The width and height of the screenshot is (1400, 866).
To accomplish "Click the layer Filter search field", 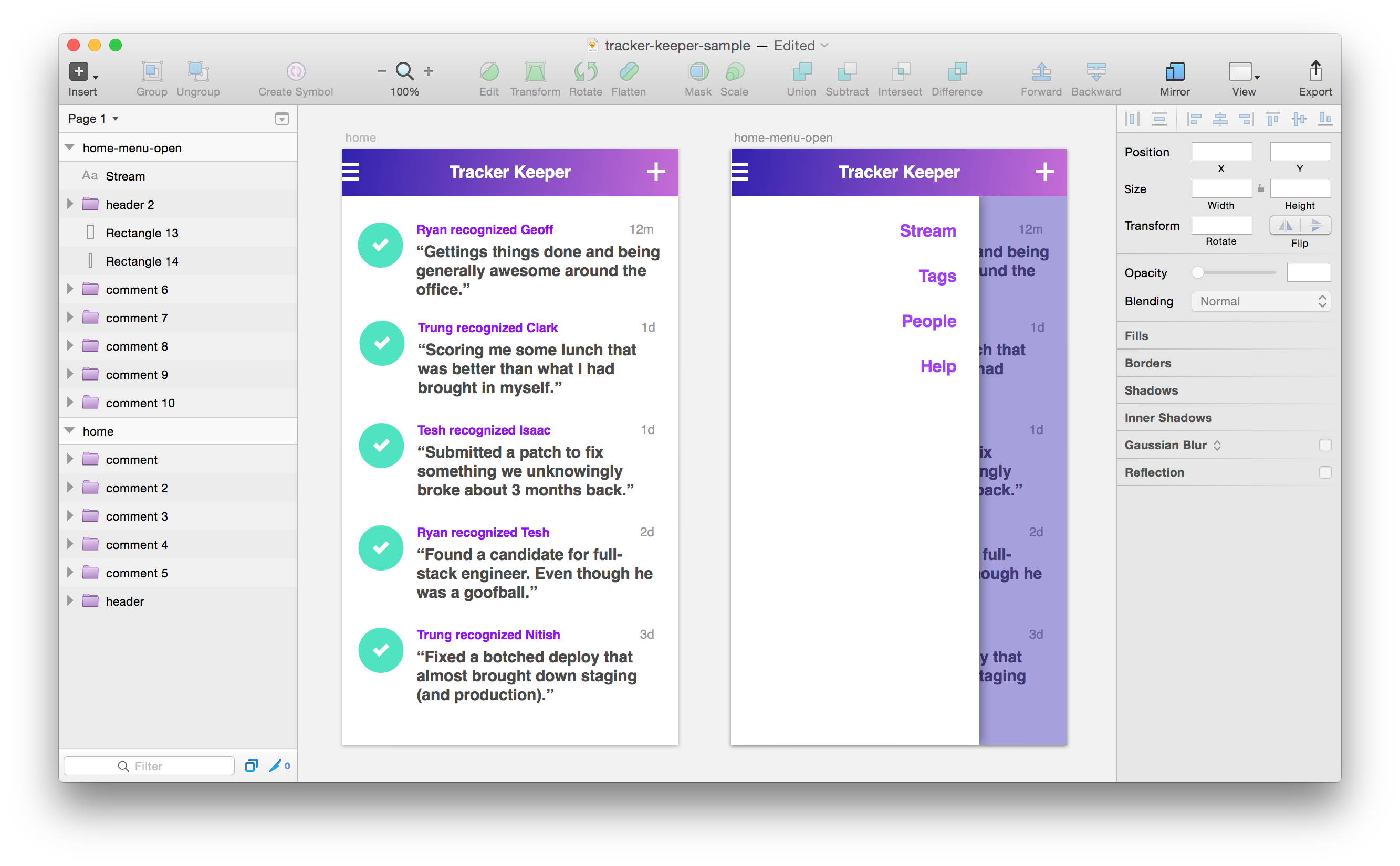I will tap(149, 766).
